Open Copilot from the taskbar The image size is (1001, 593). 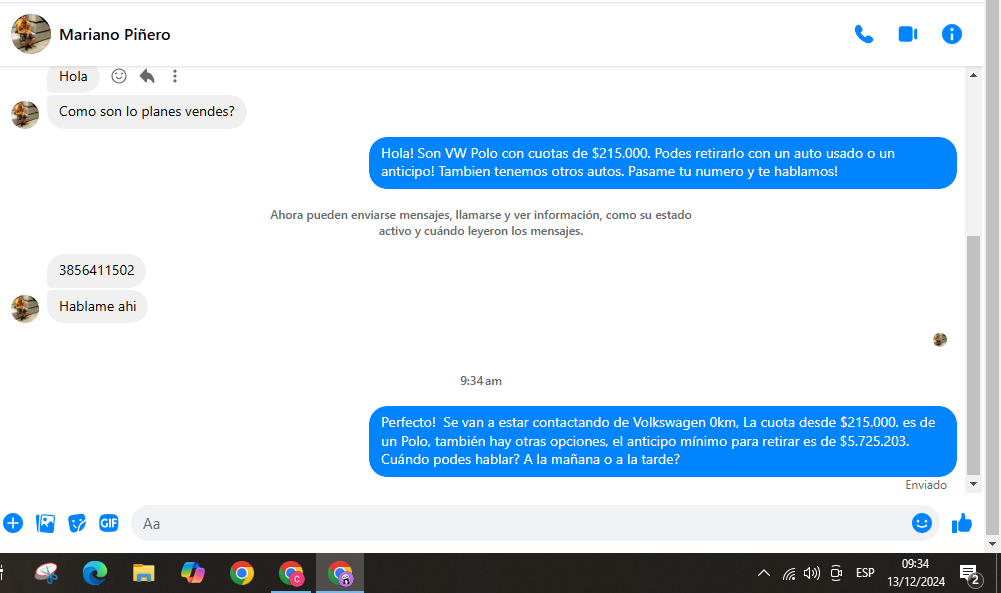pos(193,573)
